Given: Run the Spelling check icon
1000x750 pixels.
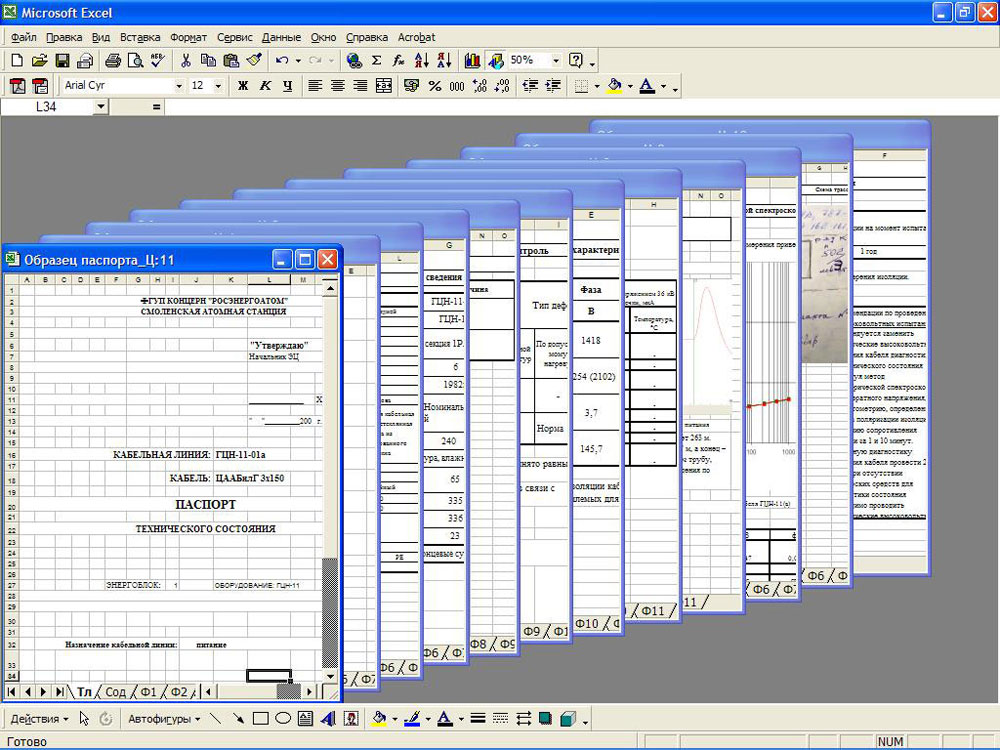Looking at the screenshot, I should 158,61.
